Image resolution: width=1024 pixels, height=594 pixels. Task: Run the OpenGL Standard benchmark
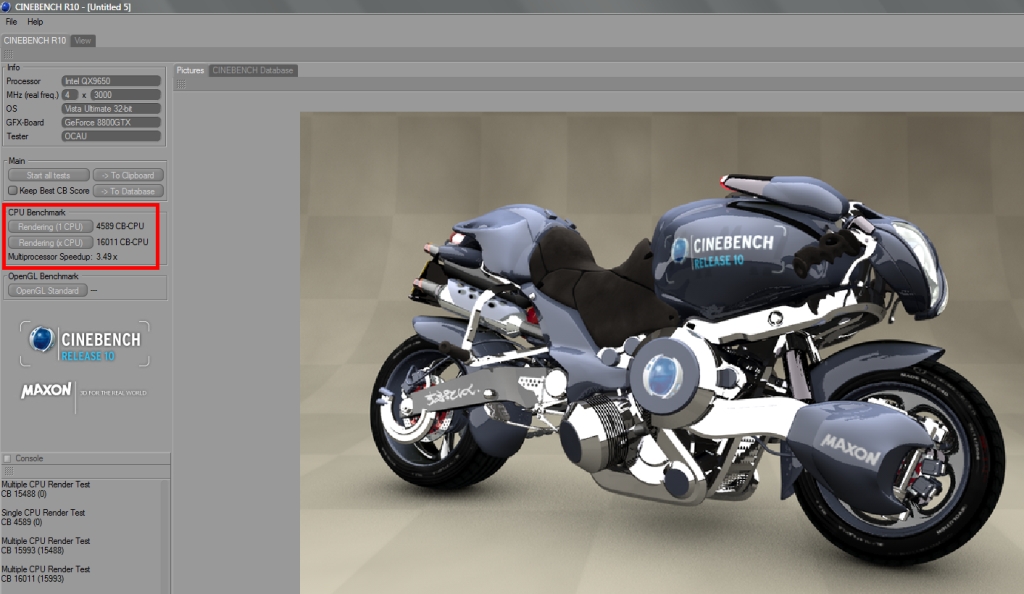pyautogui.click(x=47, y=290)
